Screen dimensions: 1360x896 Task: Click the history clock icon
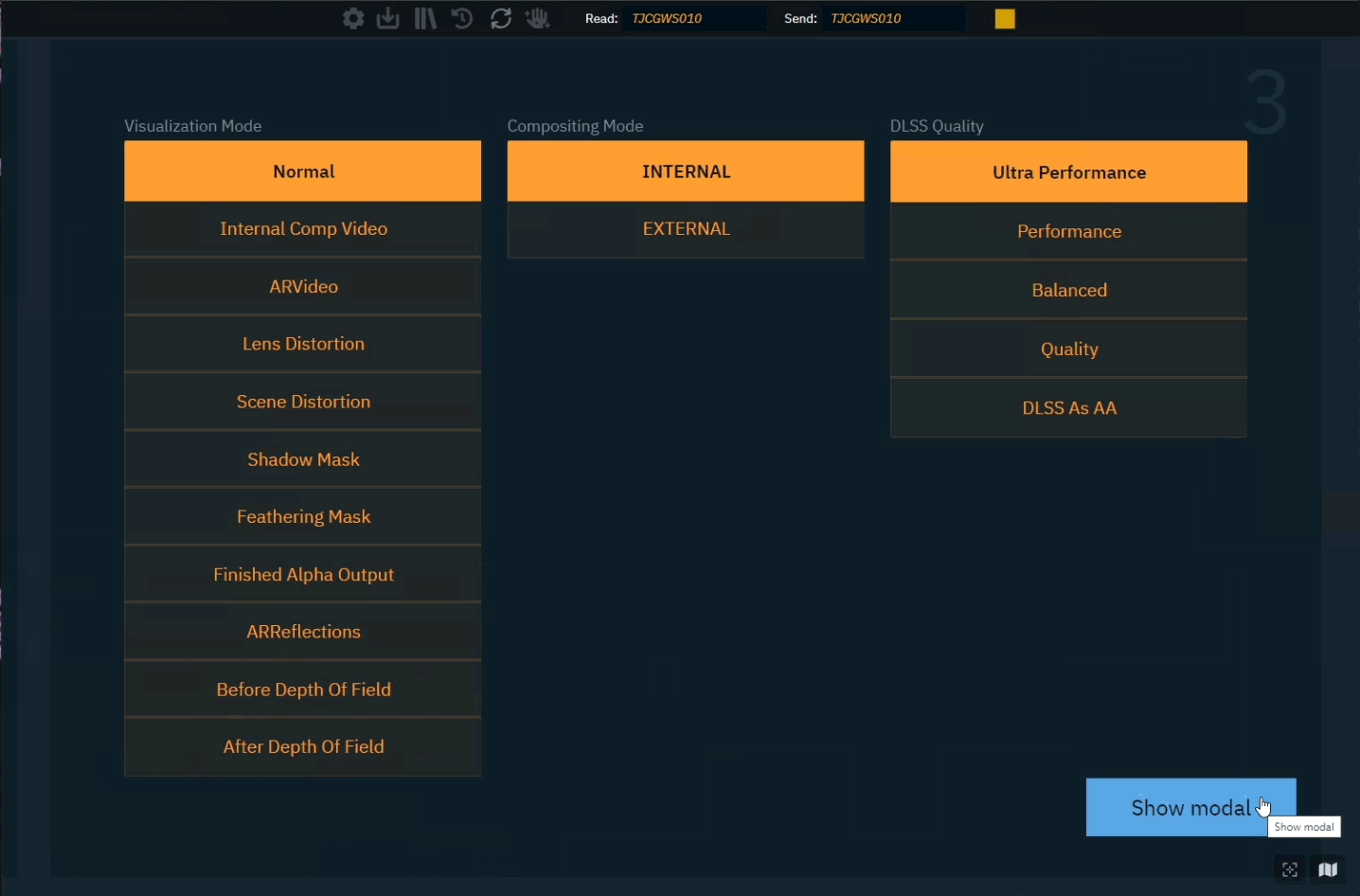click(462, 19)
